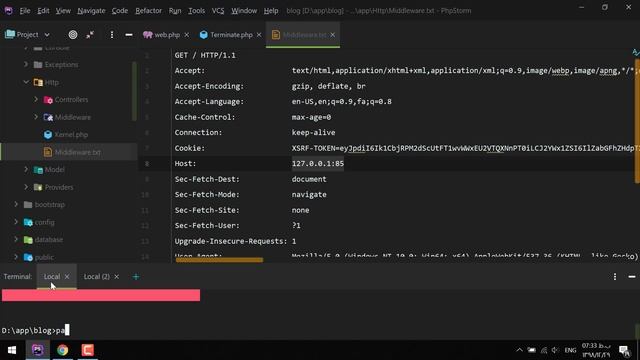Open Project panel options three-dots menu
The image size is (640, 360).
click(x=111, y=35)
